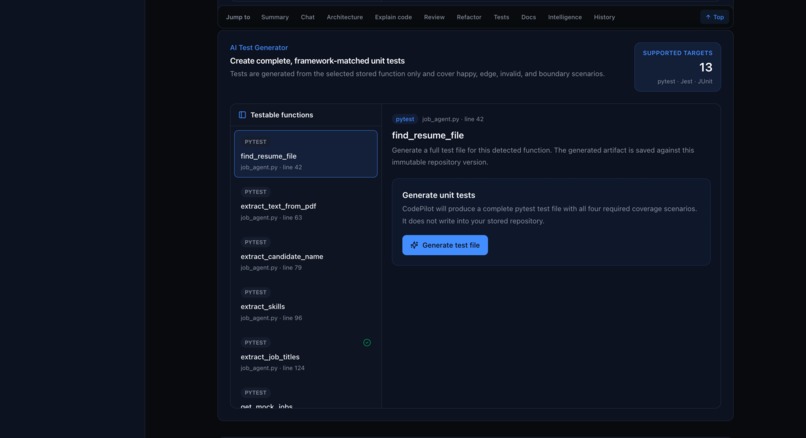Click the job_agent.py line 124 text
Image resolution: width=806 pixels, height=438 pixels.
click(272, 368)
